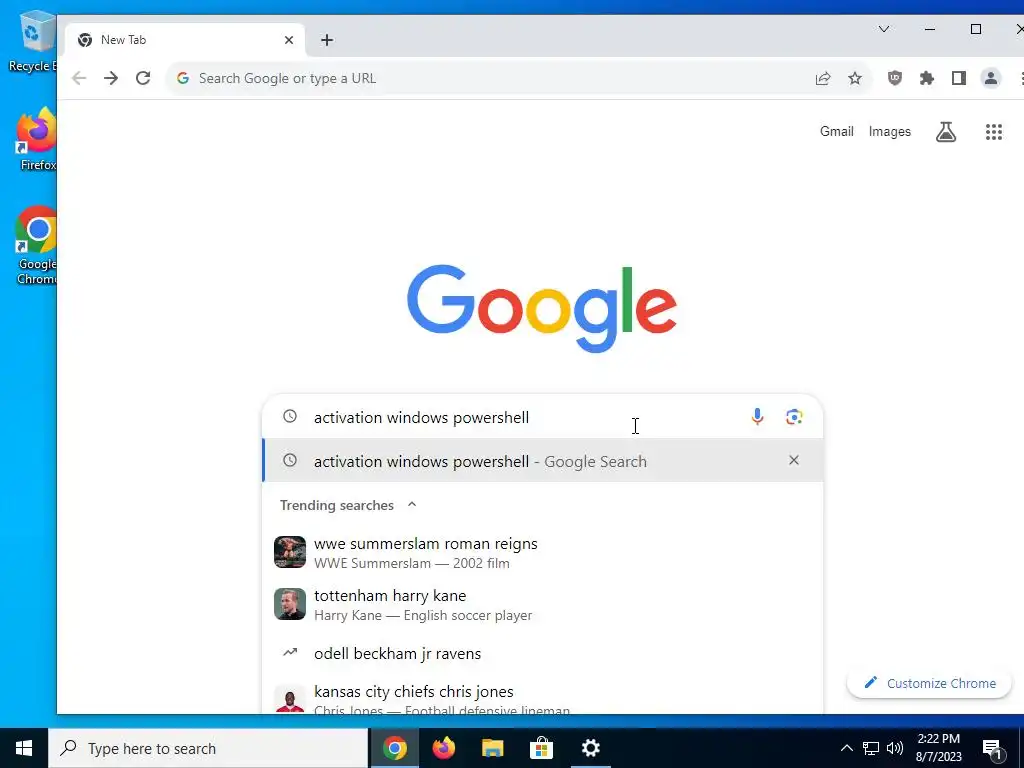
Task: Select activation windows powershell Google Search suggestion
Action: coord(542,461)
